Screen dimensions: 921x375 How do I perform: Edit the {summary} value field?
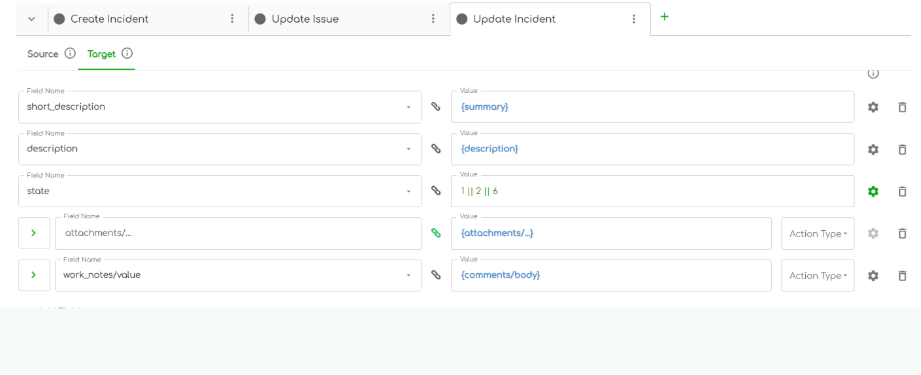click(x=653, y=107)
